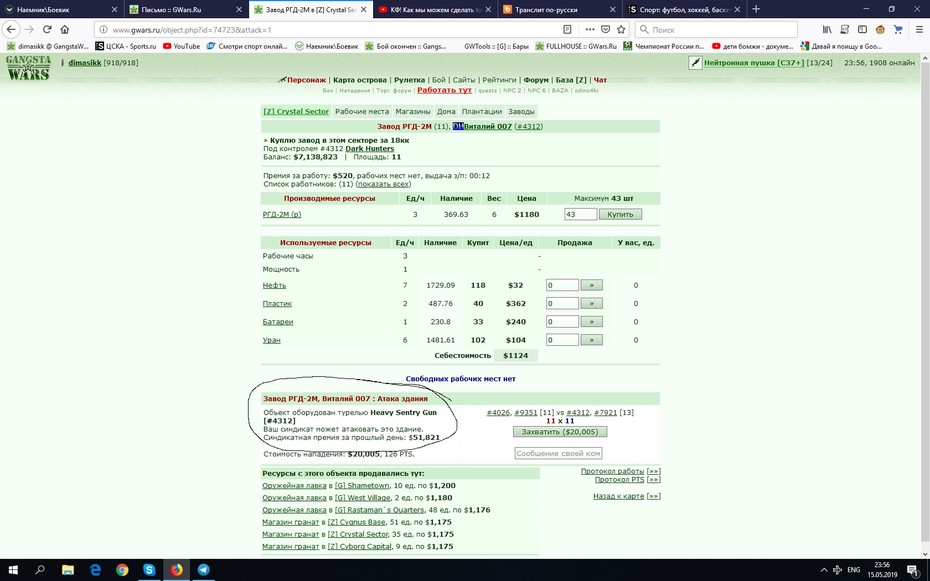The width and height of the screenshot is (930, 581).
Task: Click the Купить button
Action: [620, 214]
